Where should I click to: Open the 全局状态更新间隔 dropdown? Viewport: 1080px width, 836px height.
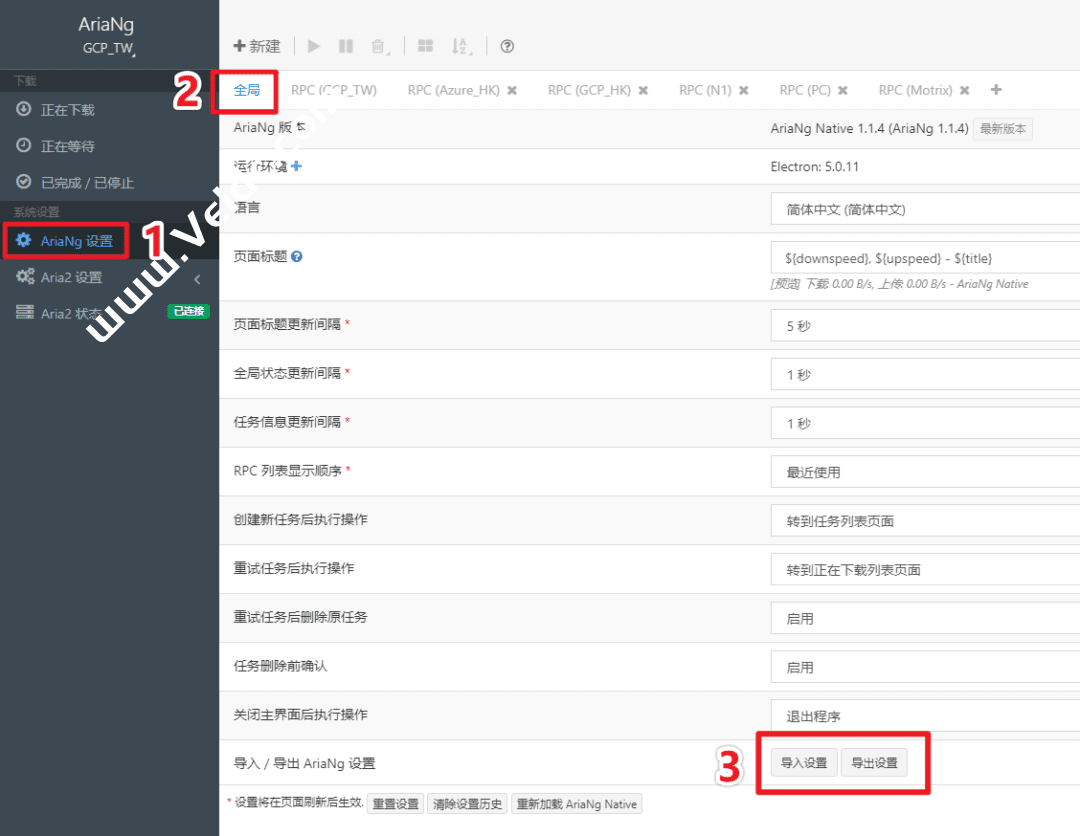coord(925,375)
